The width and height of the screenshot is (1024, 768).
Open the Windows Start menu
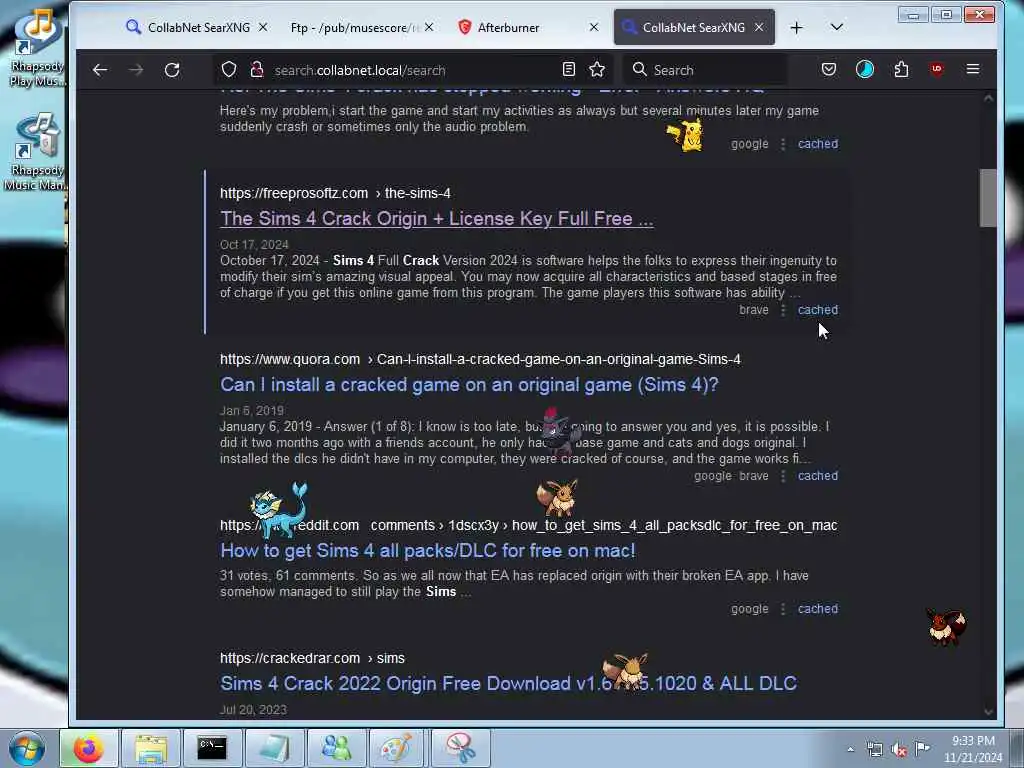pos(27,748)
